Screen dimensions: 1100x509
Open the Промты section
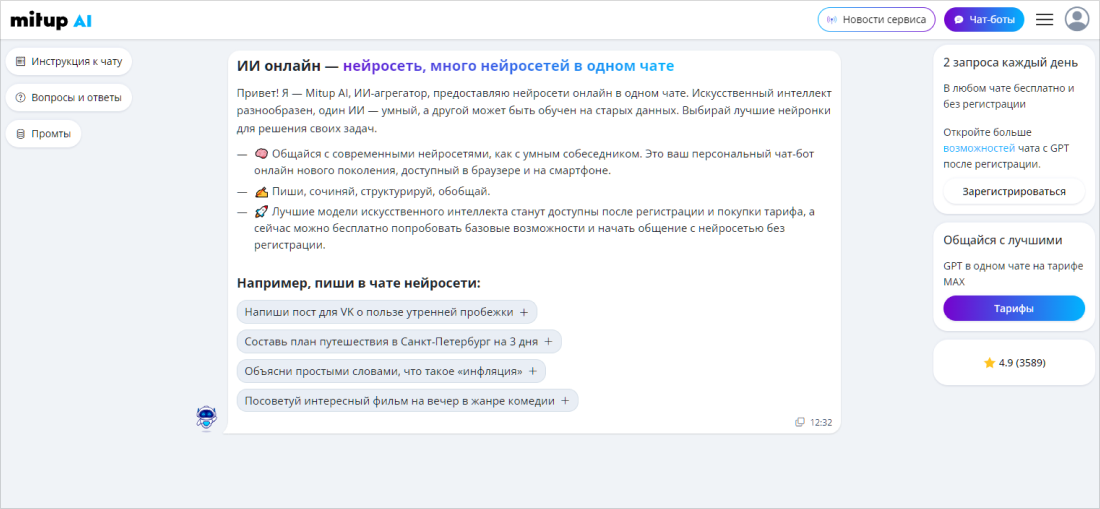(x=44, y=134)
